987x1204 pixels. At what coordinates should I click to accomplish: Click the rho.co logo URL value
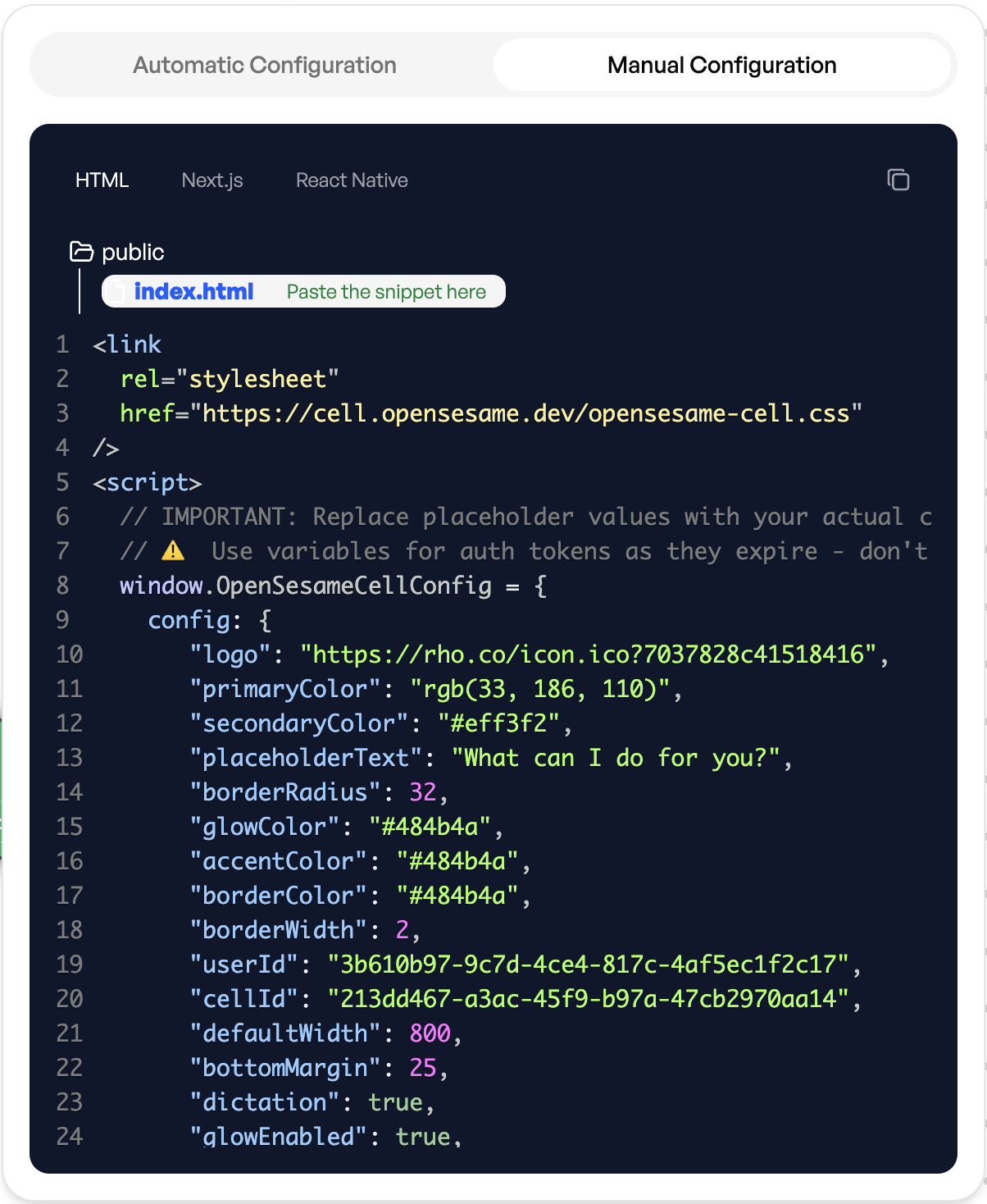[595, 654]
